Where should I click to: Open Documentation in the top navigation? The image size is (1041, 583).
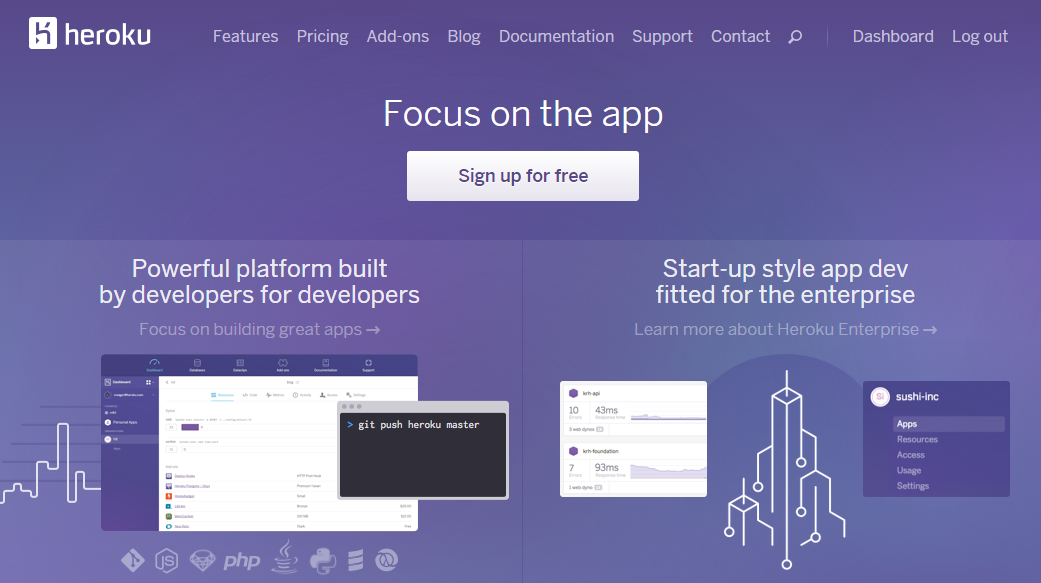556,37
